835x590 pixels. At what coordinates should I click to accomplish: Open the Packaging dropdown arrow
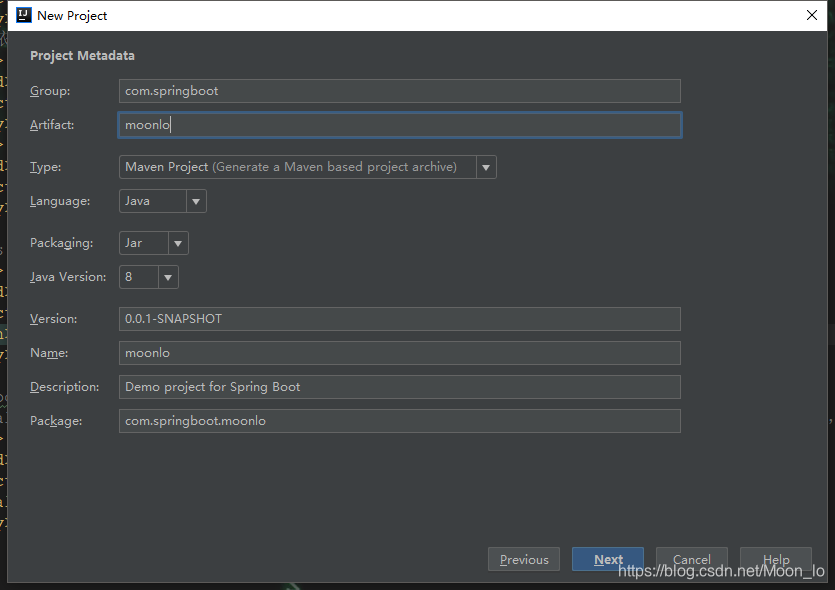click(178, 243)
